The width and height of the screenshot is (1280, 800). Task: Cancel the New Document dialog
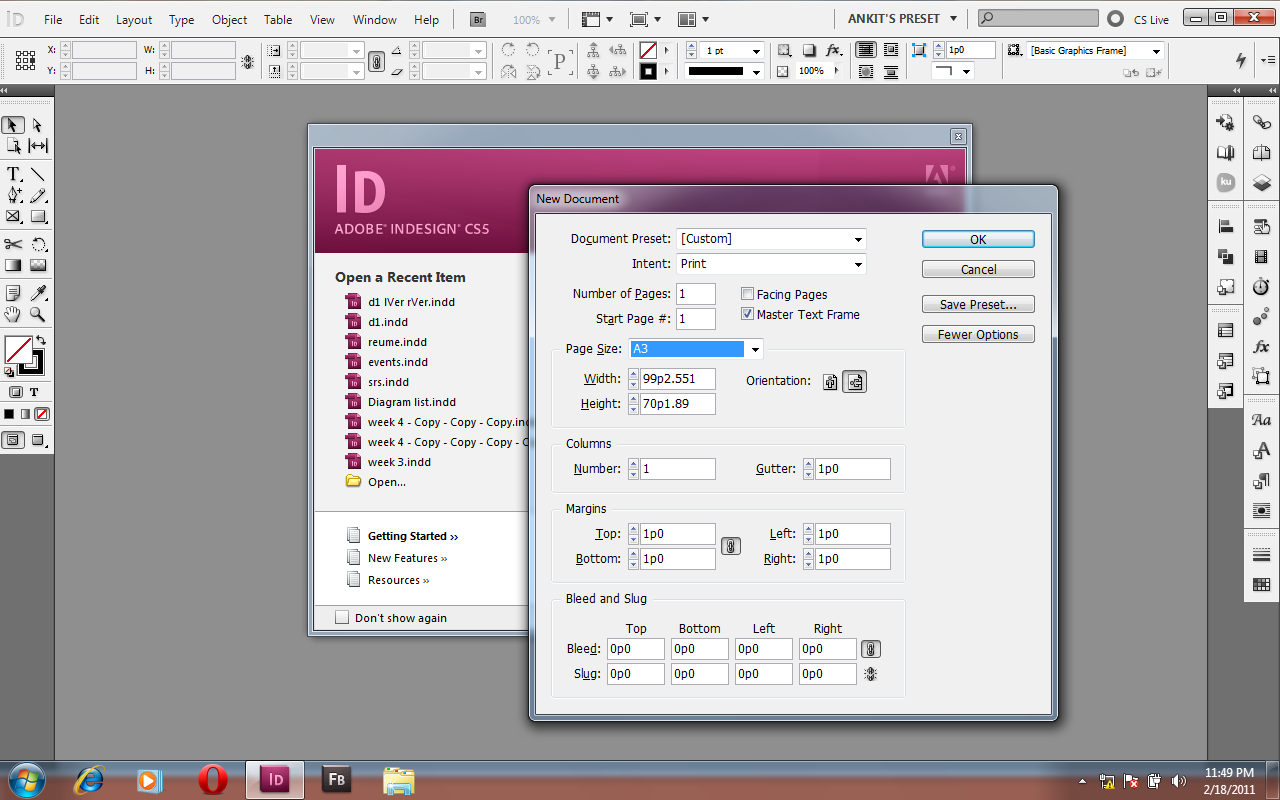tap(978, 269)
